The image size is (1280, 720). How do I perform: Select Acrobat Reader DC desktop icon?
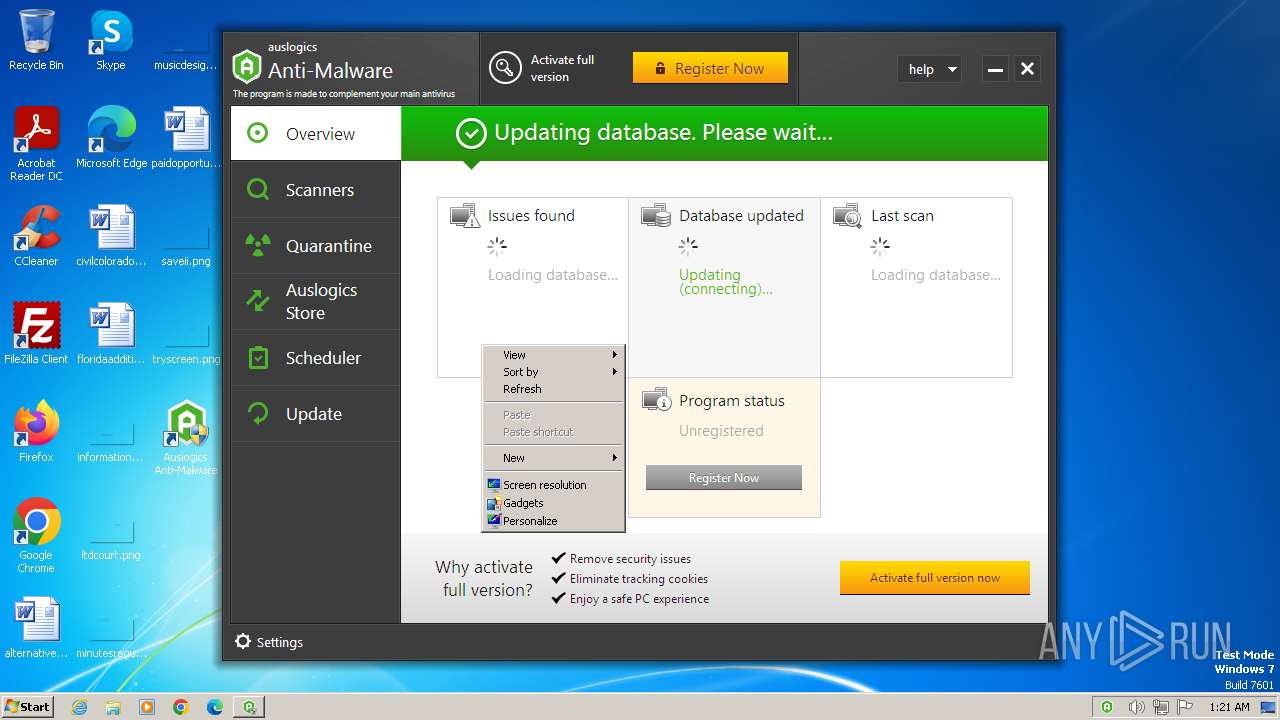pos(36,144)
